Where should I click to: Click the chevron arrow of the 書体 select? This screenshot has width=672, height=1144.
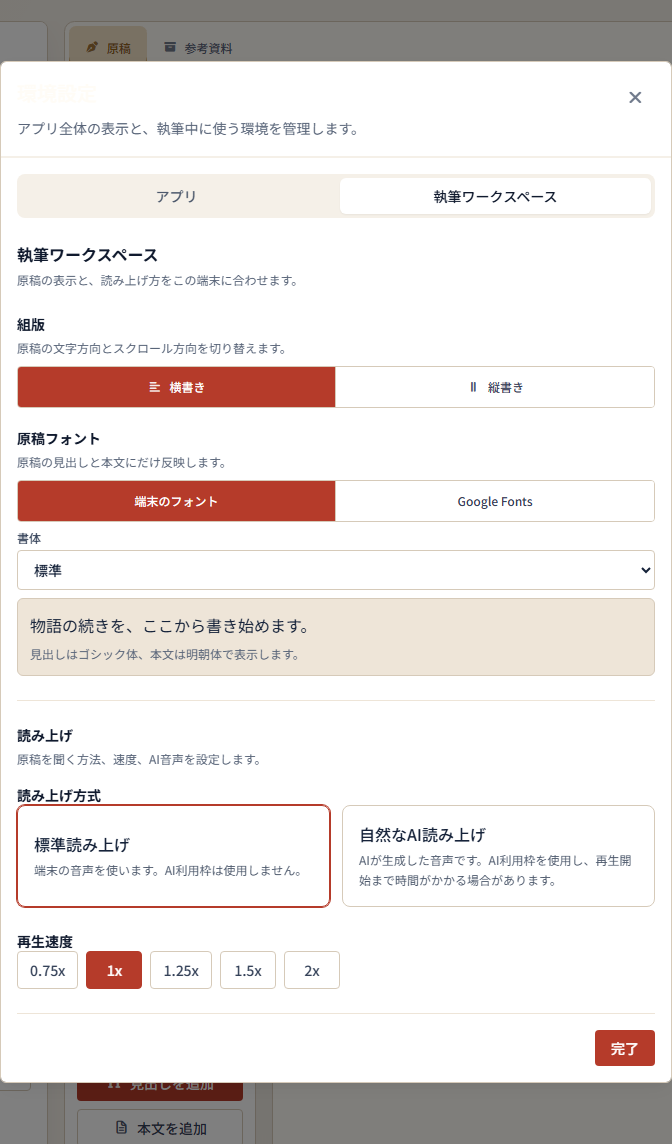click(x=644, y=570)
